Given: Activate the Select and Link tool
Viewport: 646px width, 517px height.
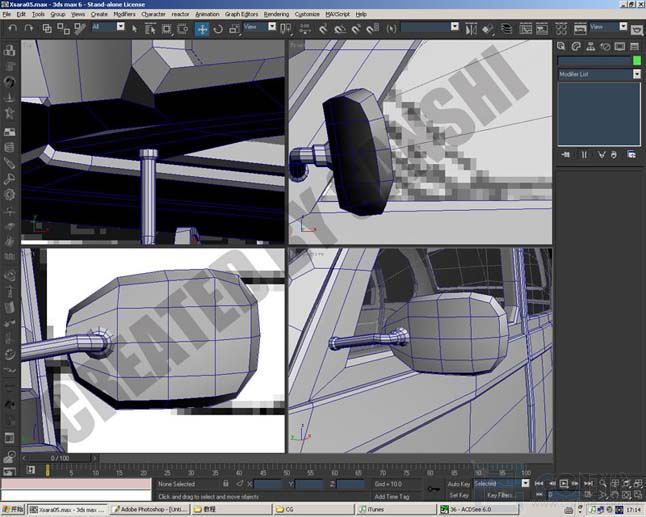Looking at the screenshot, I should click(x=47, y=28).
